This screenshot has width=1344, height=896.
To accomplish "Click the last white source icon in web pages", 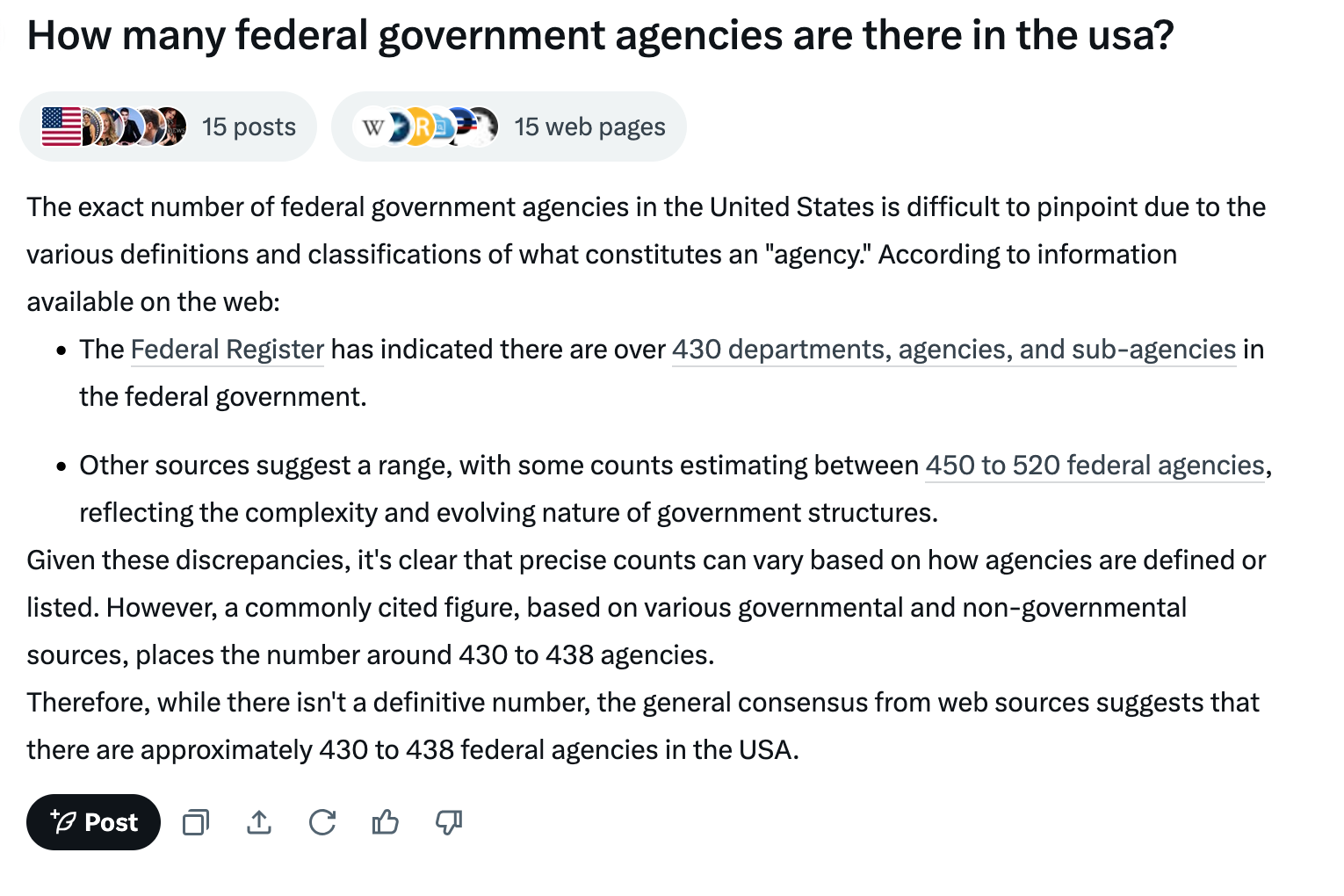I will coord(482,126).
